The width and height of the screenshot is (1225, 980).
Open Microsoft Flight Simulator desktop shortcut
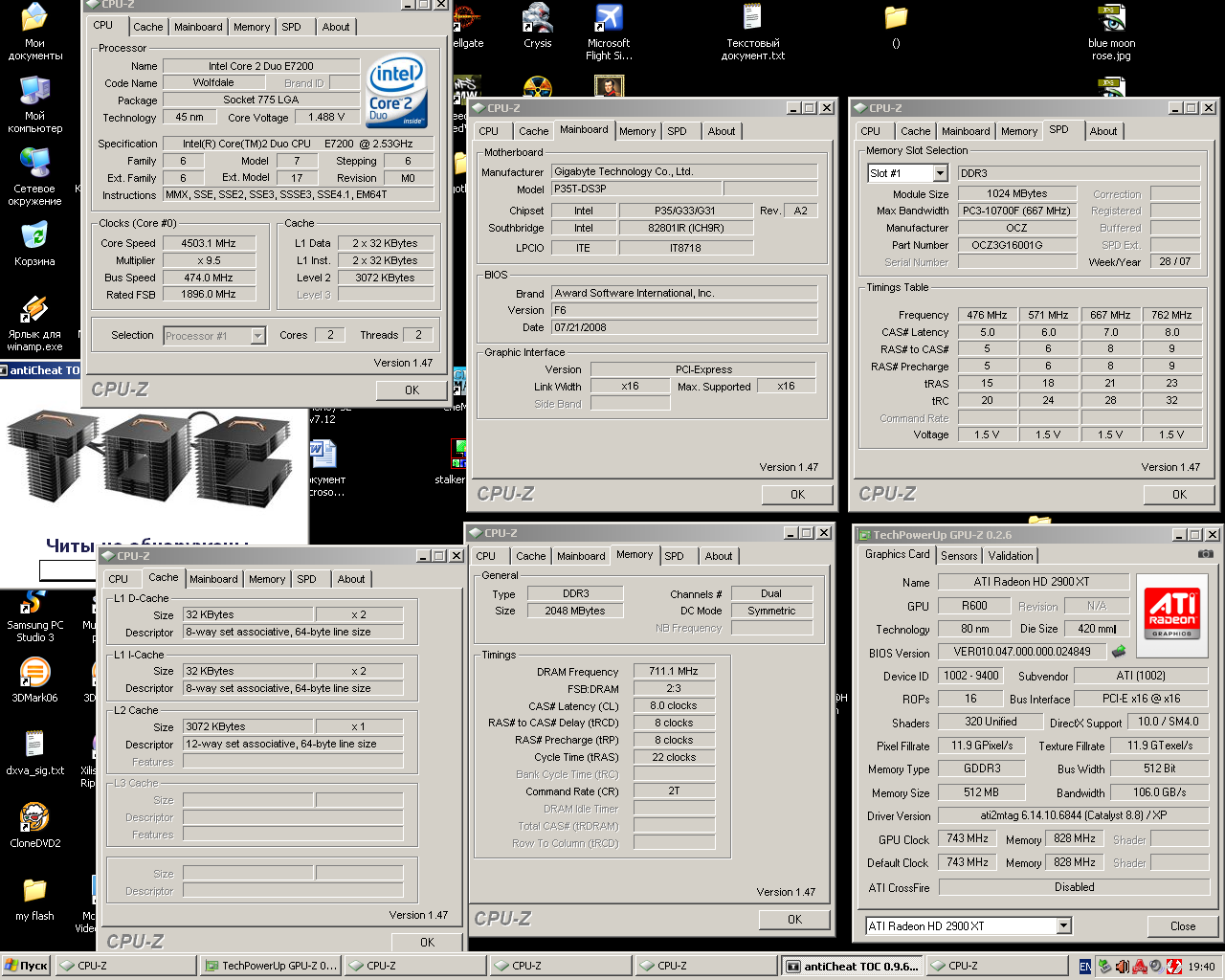(609, 32)
